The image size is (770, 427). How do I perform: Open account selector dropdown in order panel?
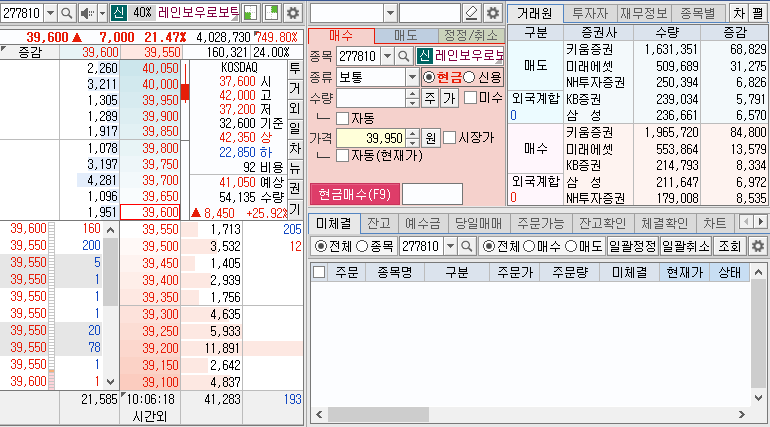[x=390, y=13]
